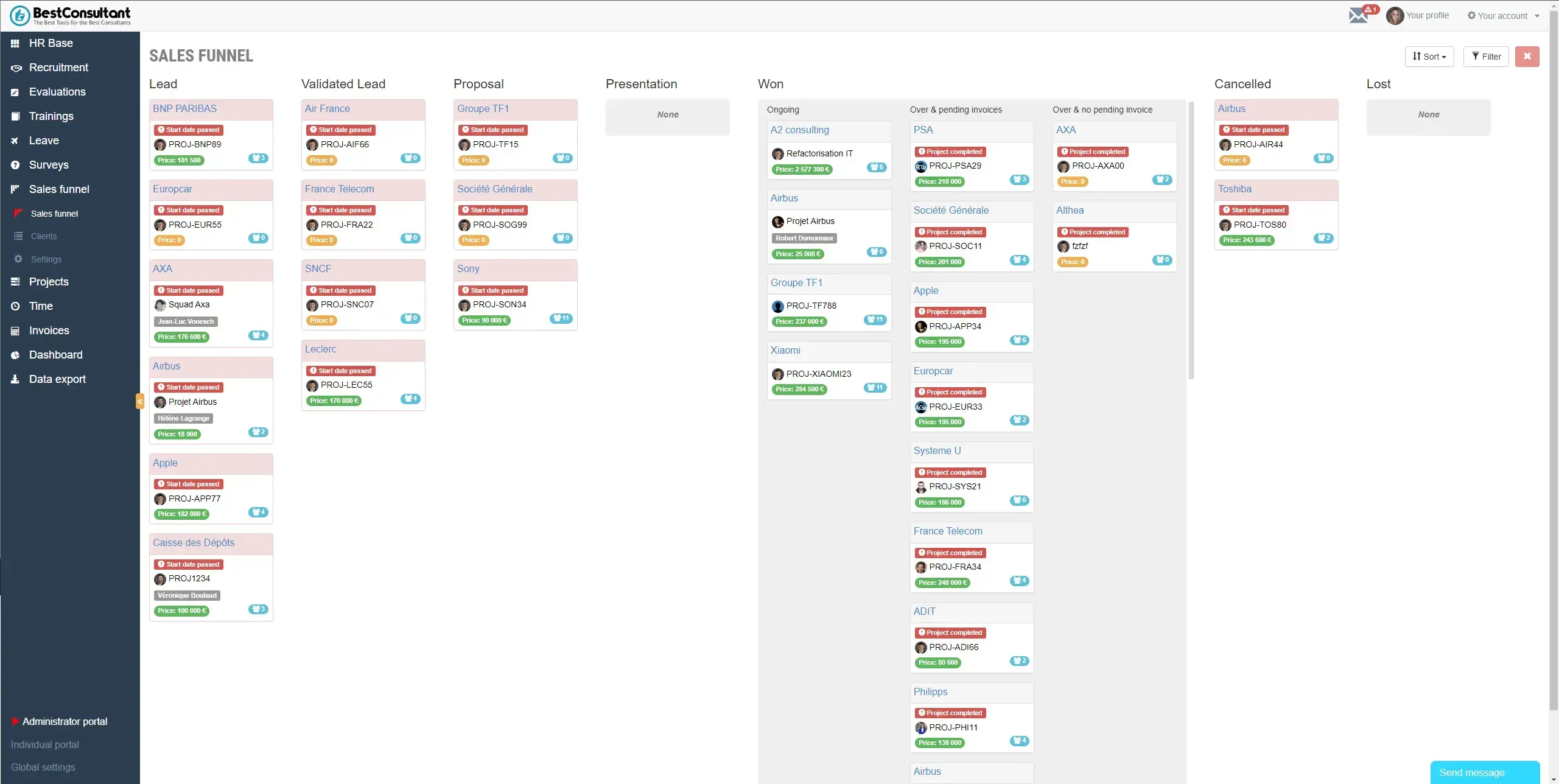
Task: Click the Send message button
Action: point(1484,772)
